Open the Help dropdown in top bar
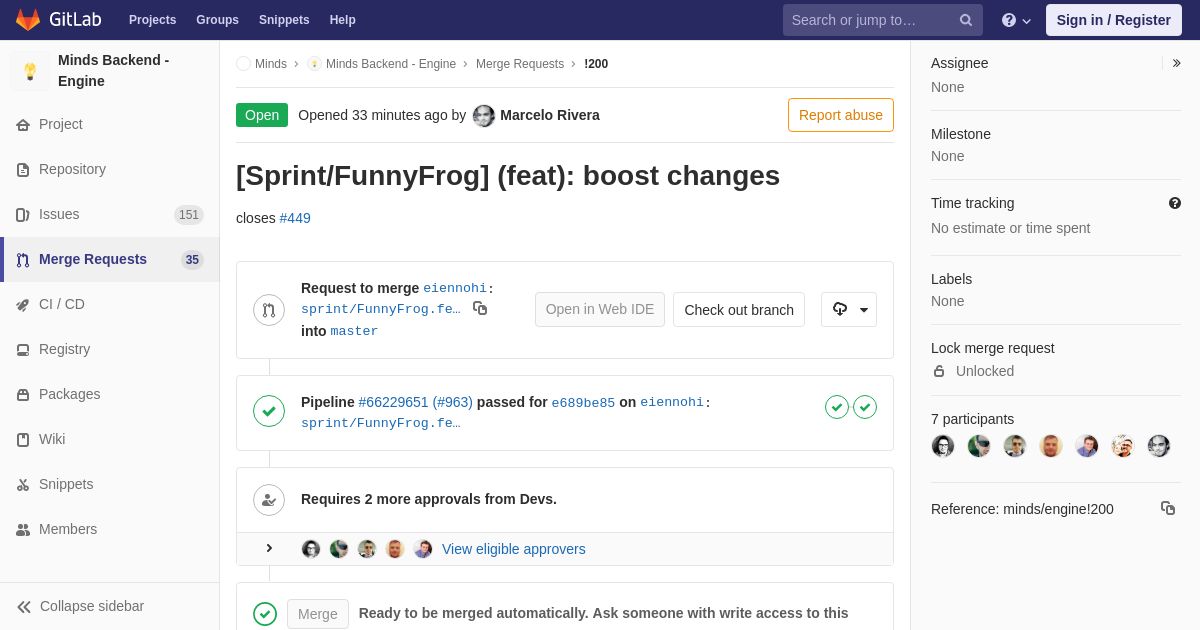The image size is (1200, 630). coord(1016,20)
